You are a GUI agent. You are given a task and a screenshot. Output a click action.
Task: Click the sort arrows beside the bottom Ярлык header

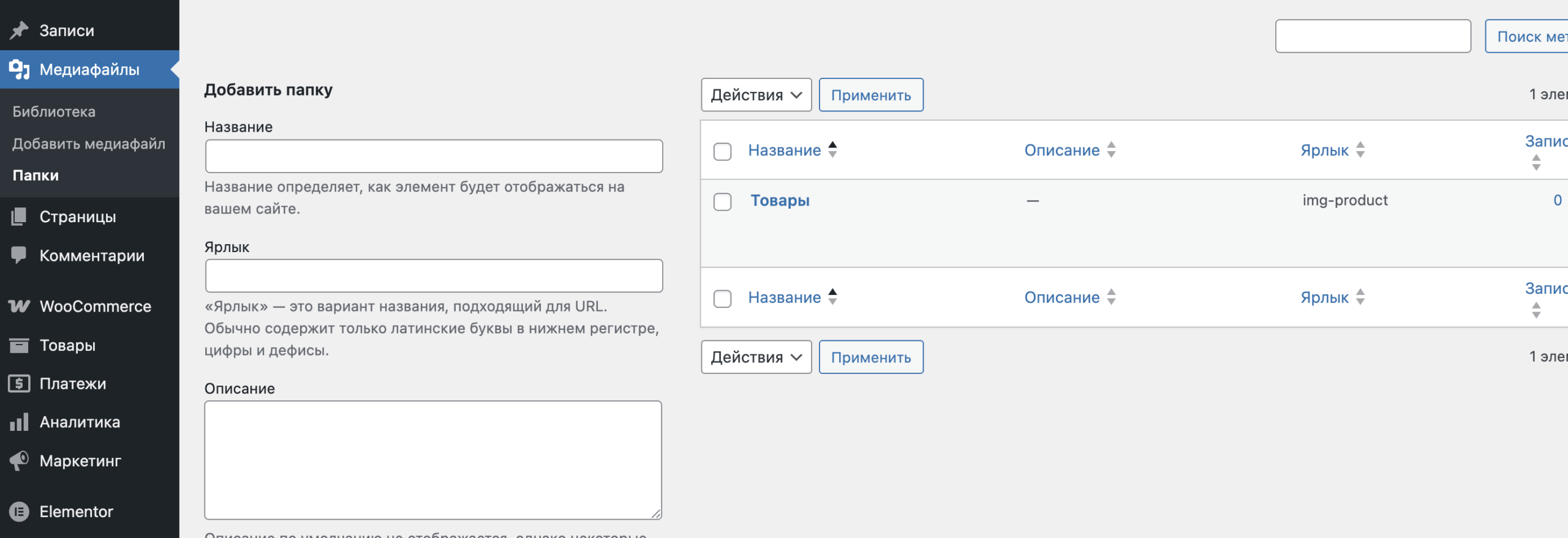(1360, 297)
